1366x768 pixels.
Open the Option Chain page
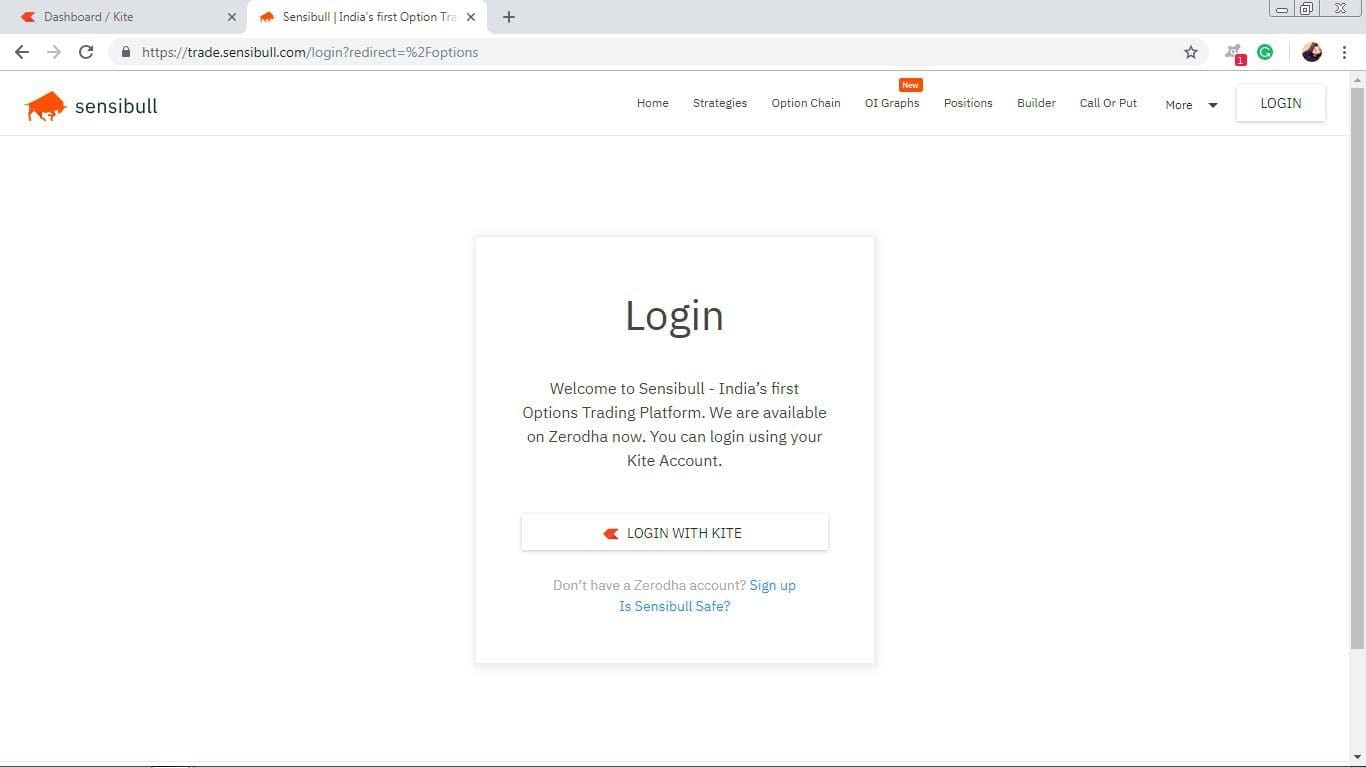pyautogui.click(x=806, y=103)
